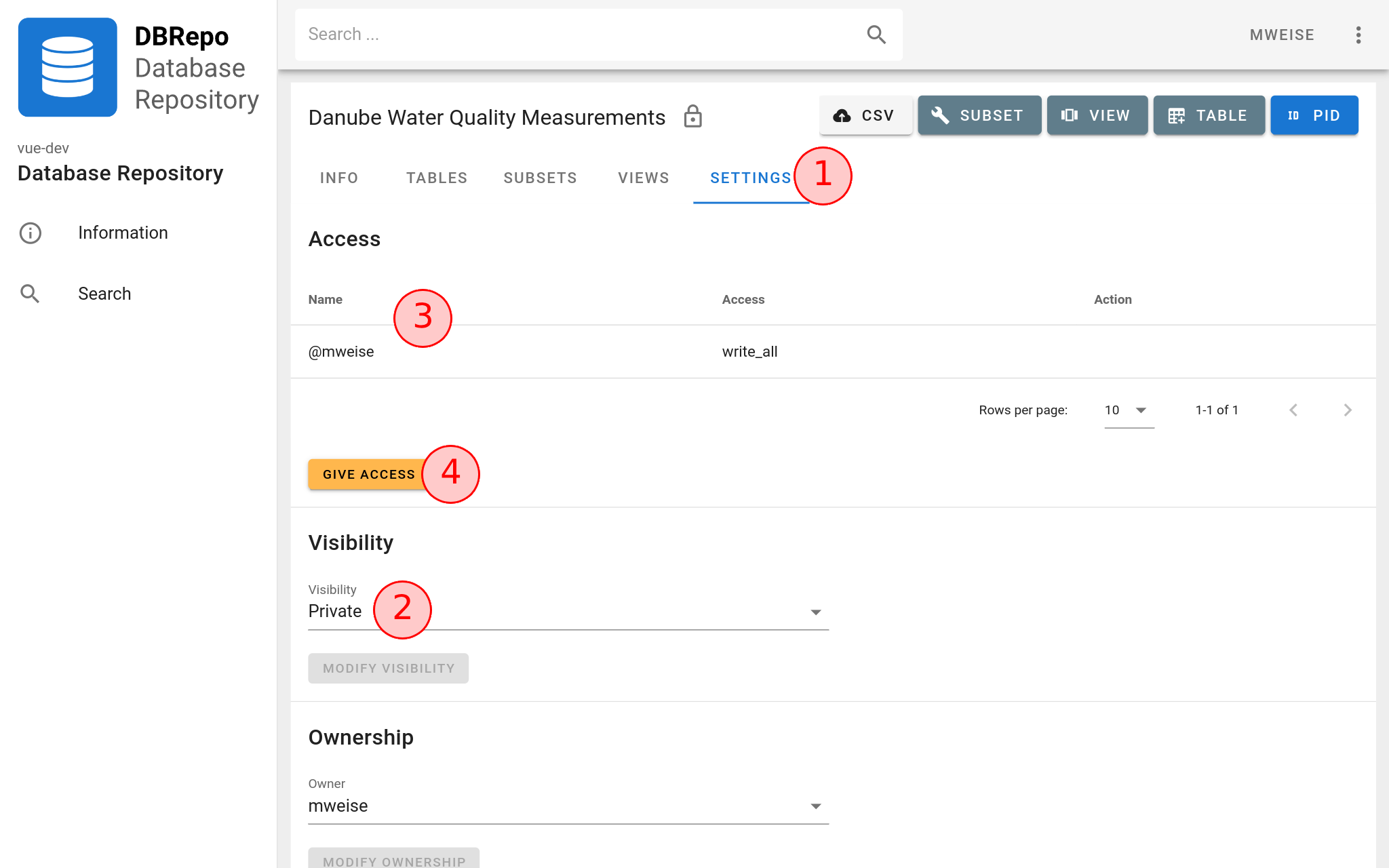Create a new View
The image size is (1389, 868).
click(1097, 115)
